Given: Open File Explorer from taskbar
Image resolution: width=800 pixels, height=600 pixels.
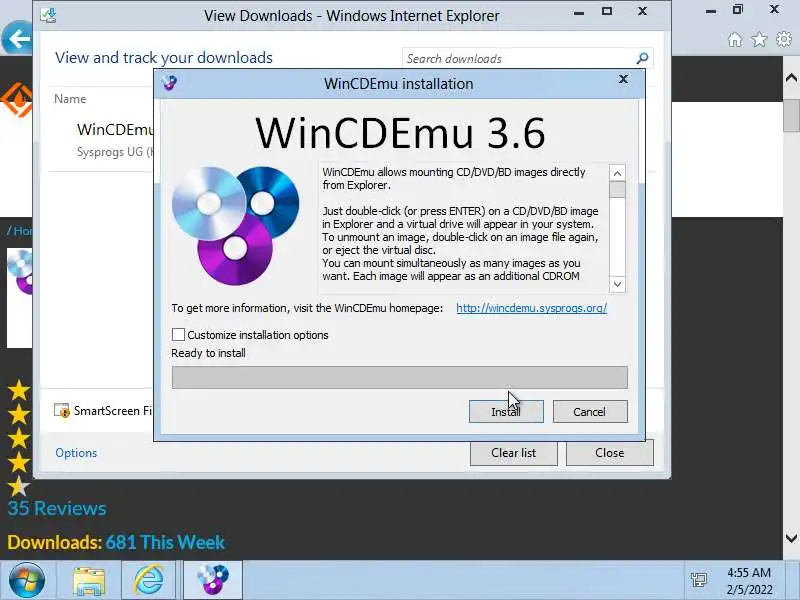Looking at the screenshot, I should [x=89, y=581].
